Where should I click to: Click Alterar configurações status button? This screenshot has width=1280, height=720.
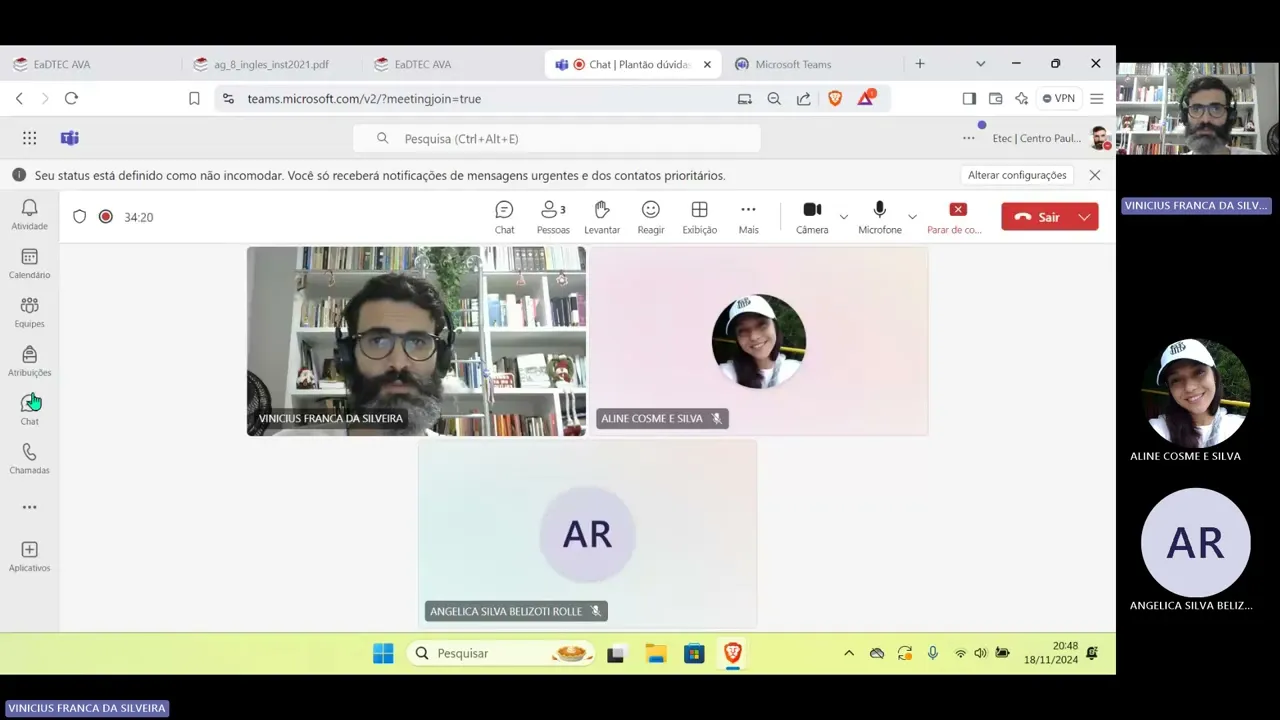coord(1017,175)
